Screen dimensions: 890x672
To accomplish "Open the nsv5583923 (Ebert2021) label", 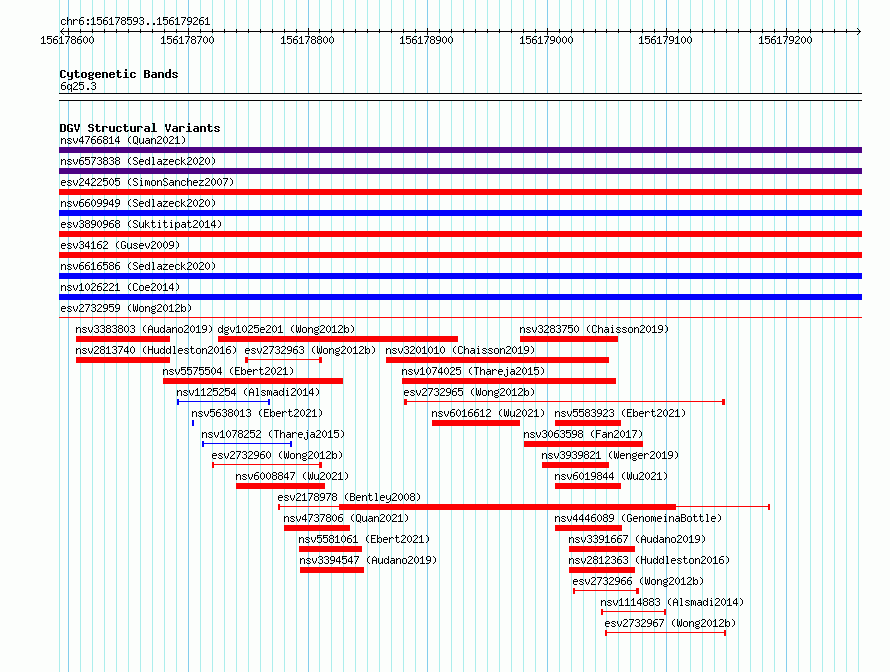I will tap(620, 413).
